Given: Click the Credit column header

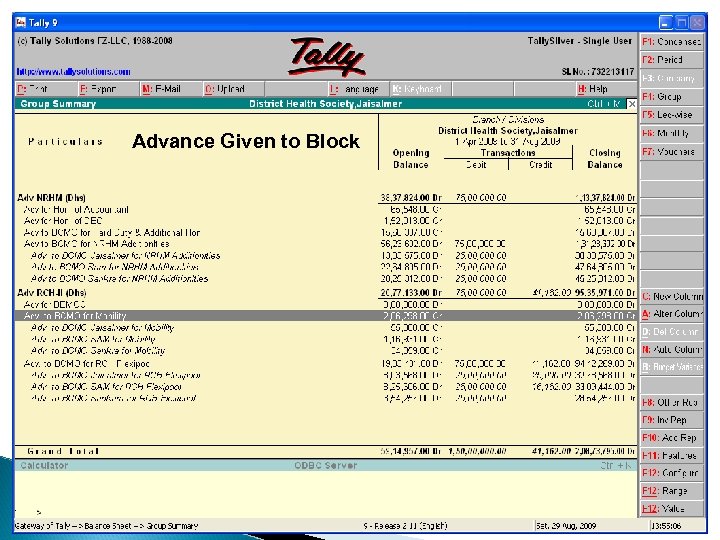Looking at the screenshot, I should point(540,164).
